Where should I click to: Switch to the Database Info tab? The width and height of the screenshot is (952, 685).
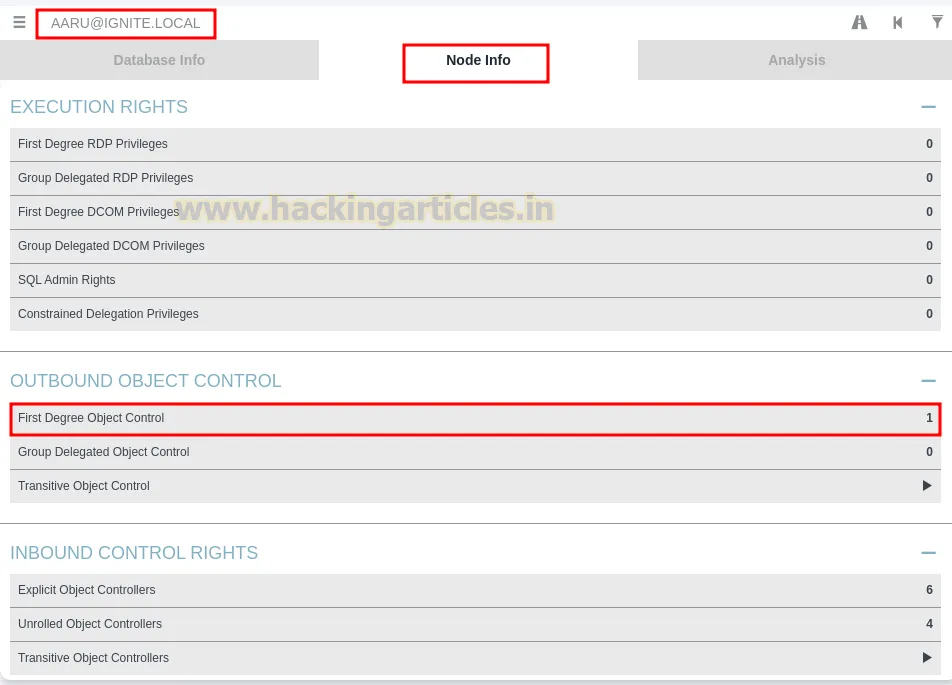(159, 60)
